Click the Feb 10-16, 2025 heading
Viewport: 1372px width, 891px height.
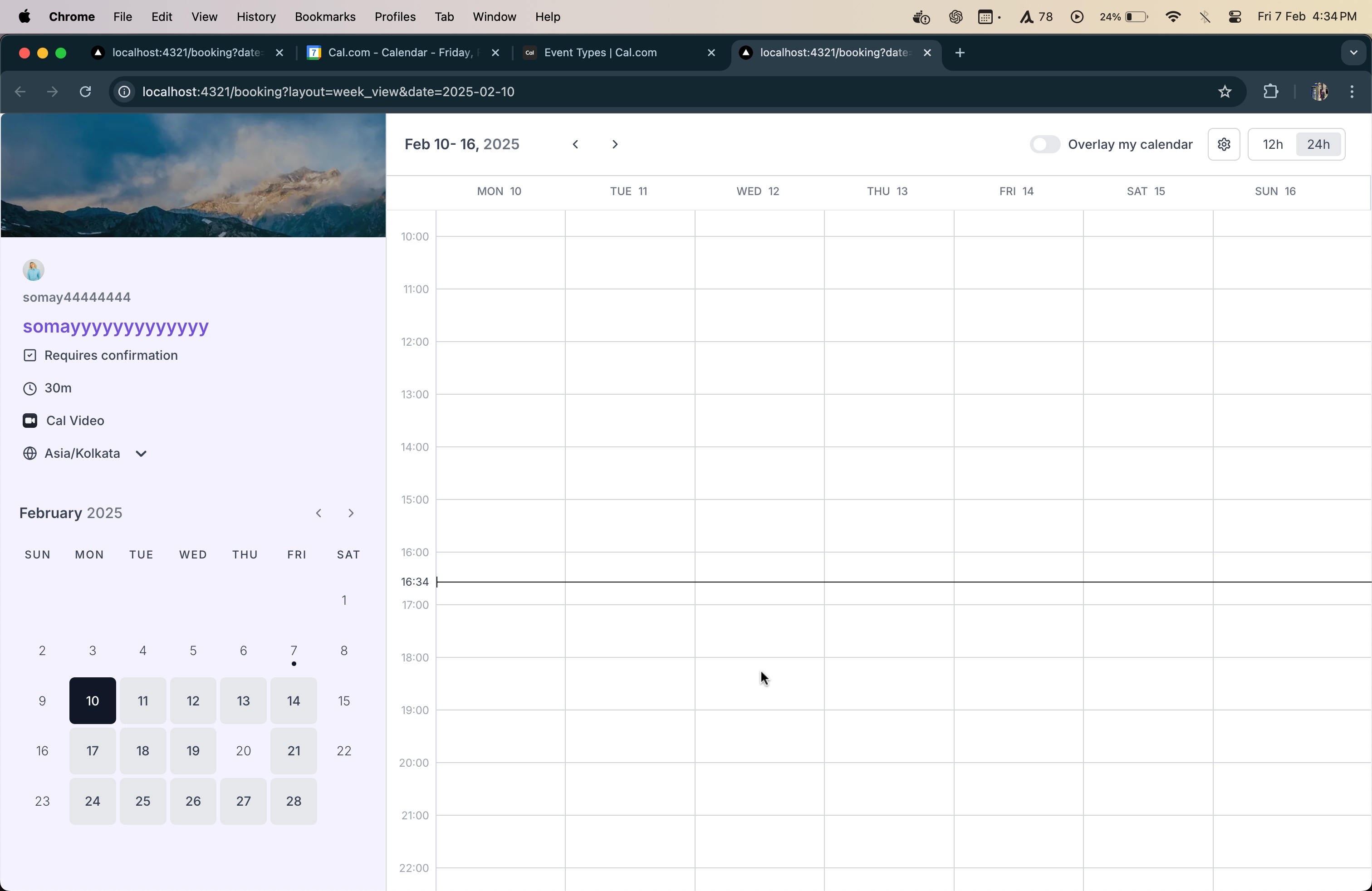point(462,144)
